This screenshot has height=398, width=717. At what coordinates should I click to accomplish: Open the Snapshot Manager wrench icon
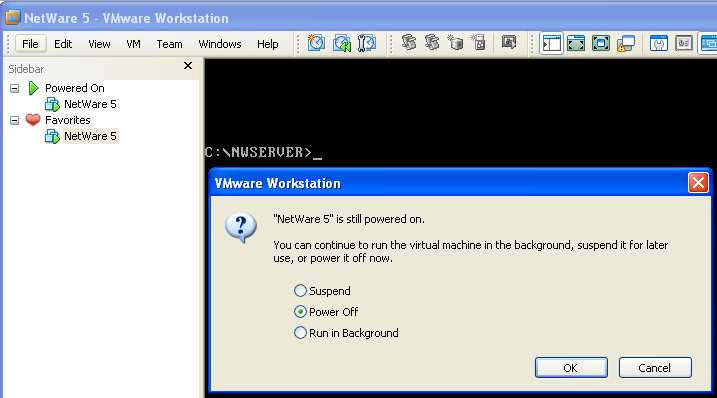tap(366, 43)
